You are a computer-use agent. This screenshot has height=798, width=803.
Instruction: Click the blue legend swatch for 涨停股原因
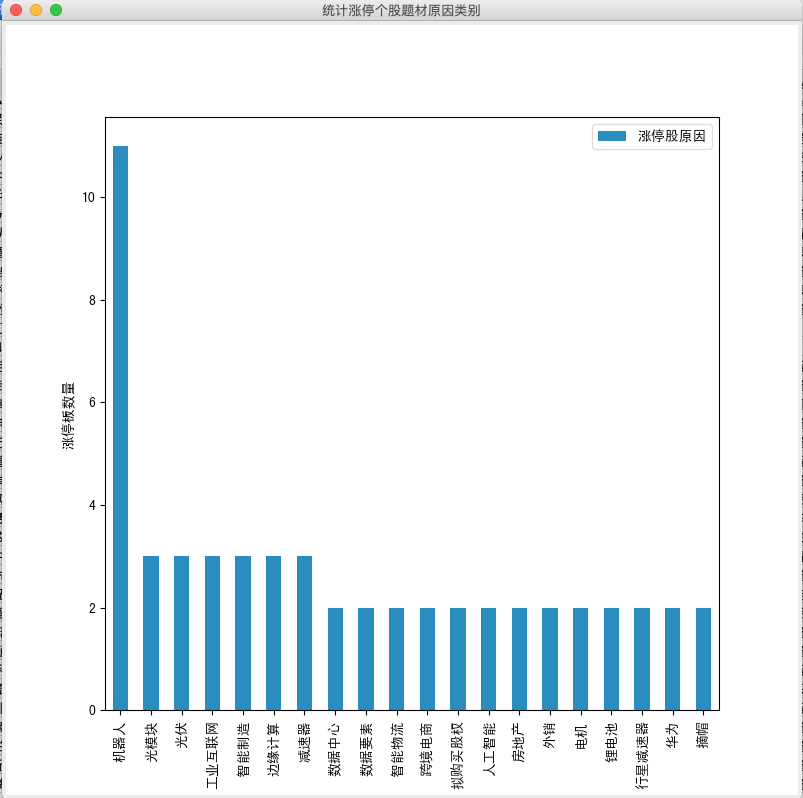(611, 136)
